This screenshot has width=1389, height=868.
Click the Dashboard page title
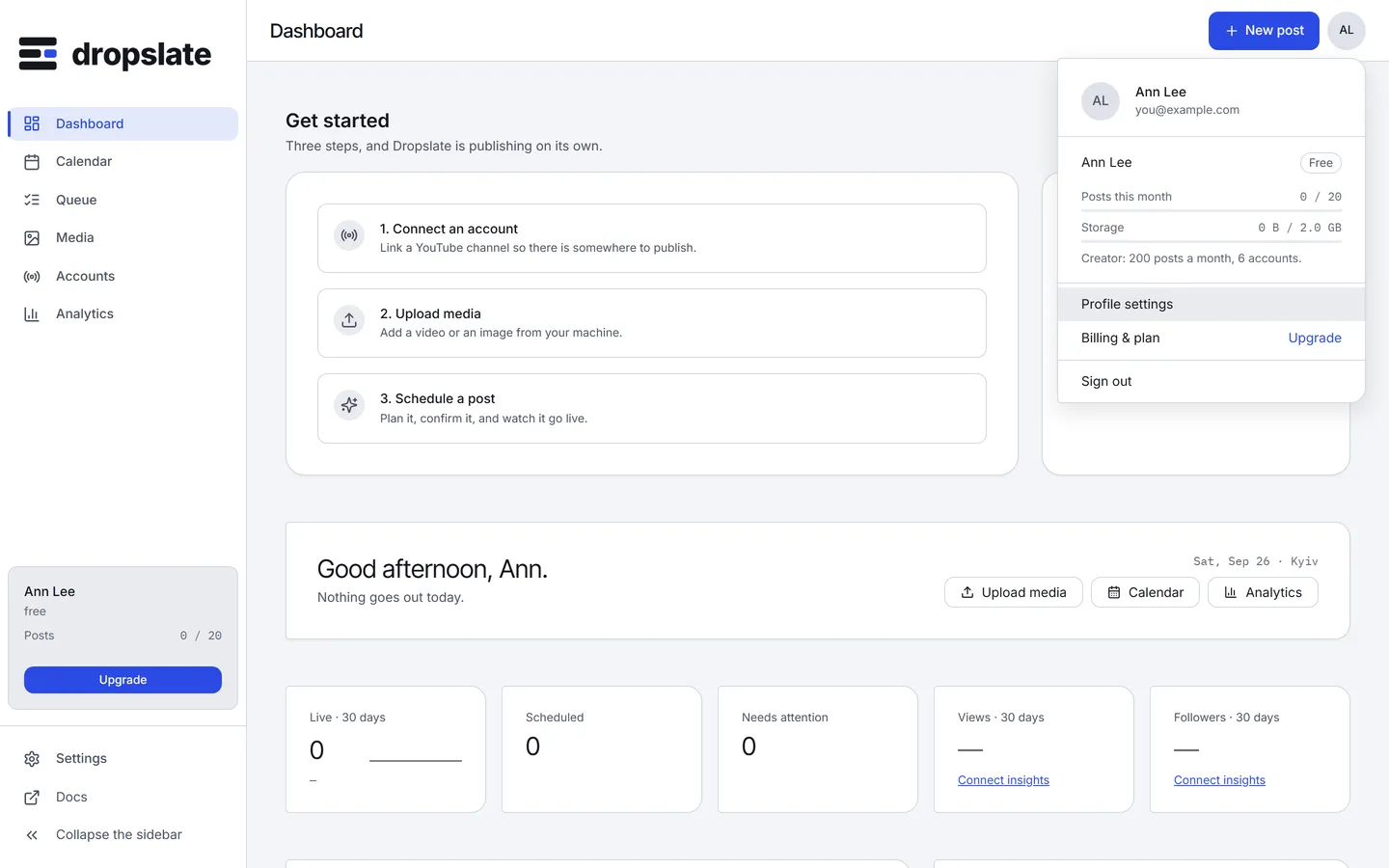(316, 31)
